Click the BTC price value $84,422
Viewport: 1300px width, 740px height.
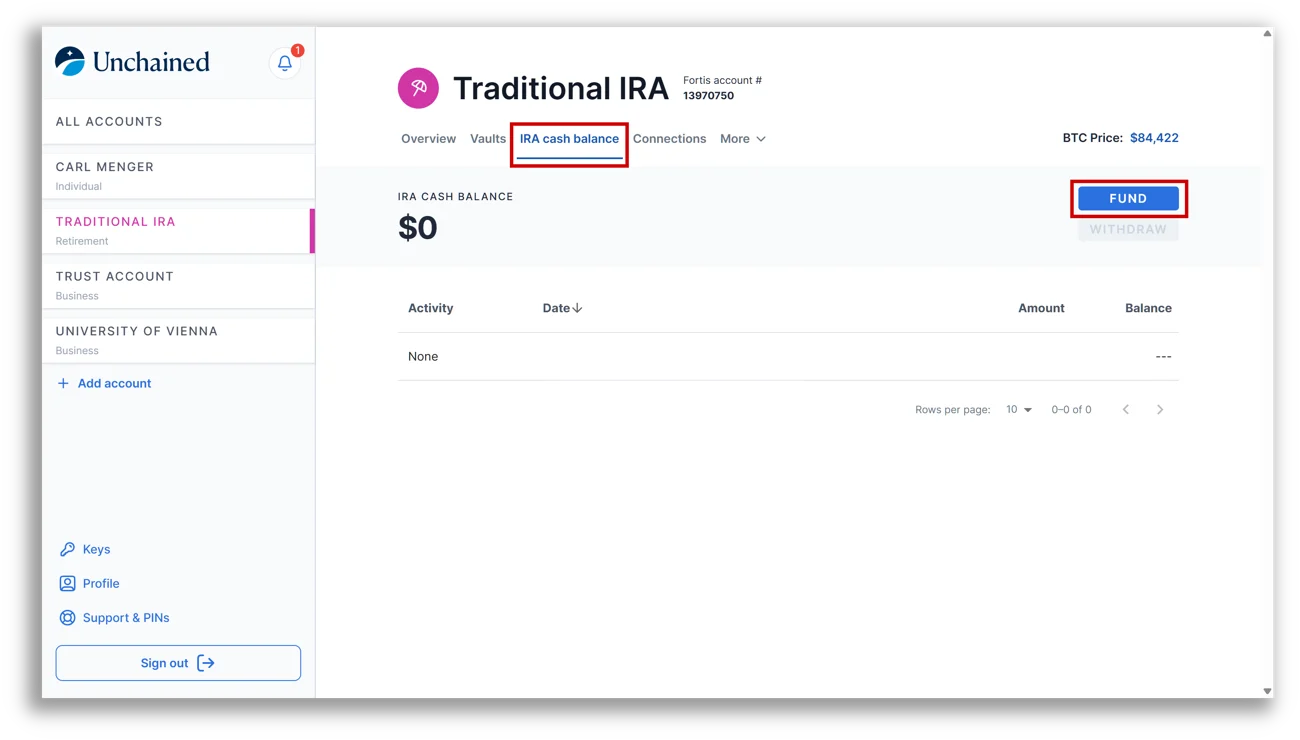pos(1154,138)
